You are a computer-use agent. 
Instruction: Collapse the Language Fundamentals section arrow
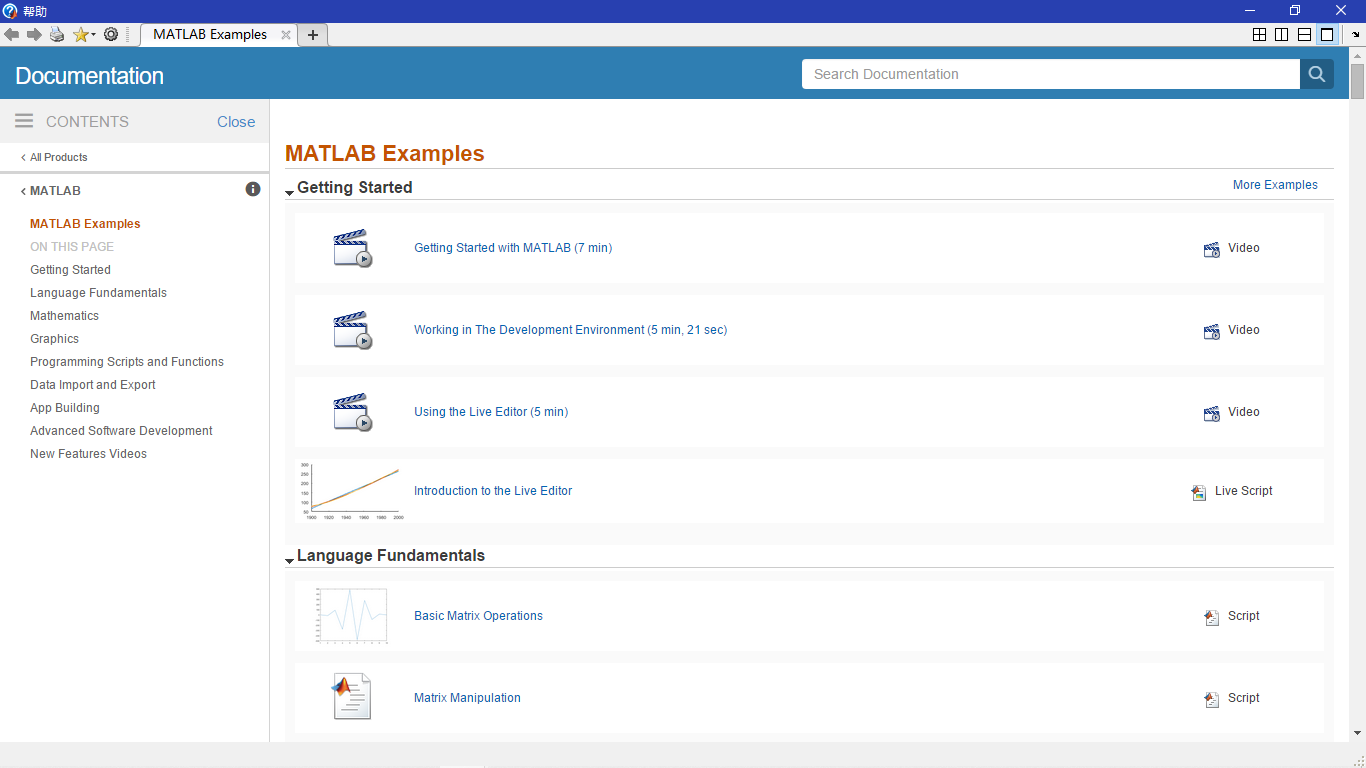(290, 560)
